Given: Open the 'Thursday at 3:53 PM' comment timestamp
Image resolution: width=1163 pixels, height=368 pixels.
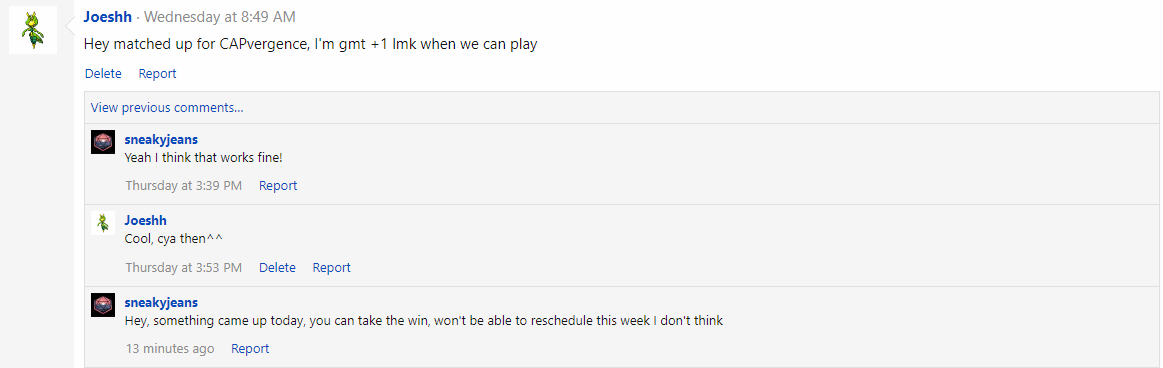Looking at the screenshot, I should [x=183, y=267].
